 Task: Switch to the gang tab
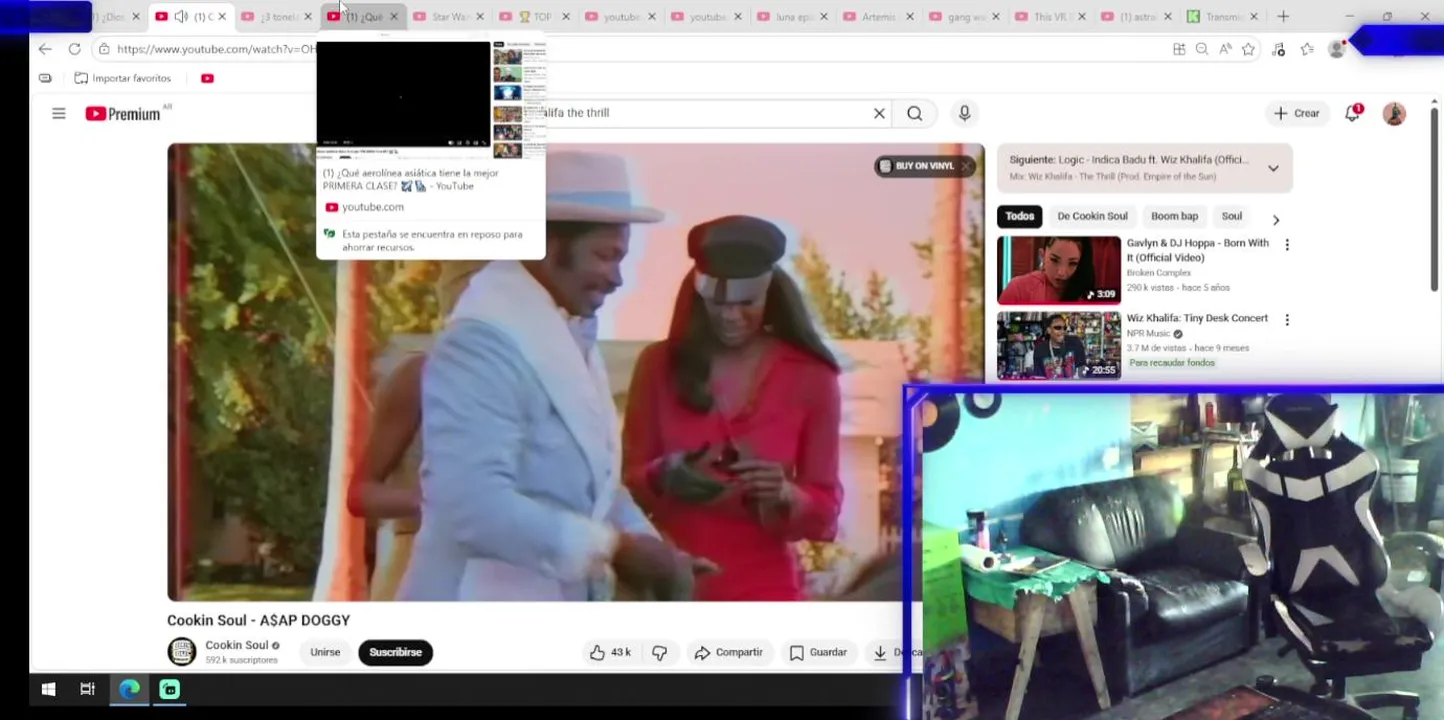coord(966,16)
